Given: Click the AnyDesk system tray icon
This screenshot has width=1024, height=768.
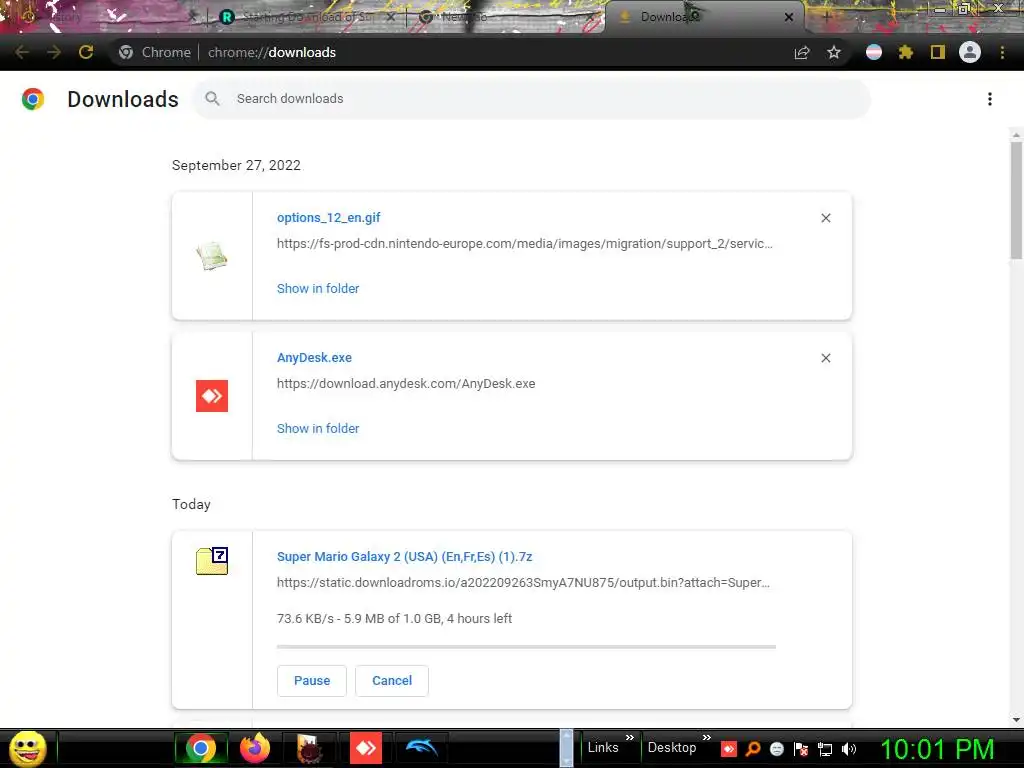Looking at the screenshot, I should point(729,749).
